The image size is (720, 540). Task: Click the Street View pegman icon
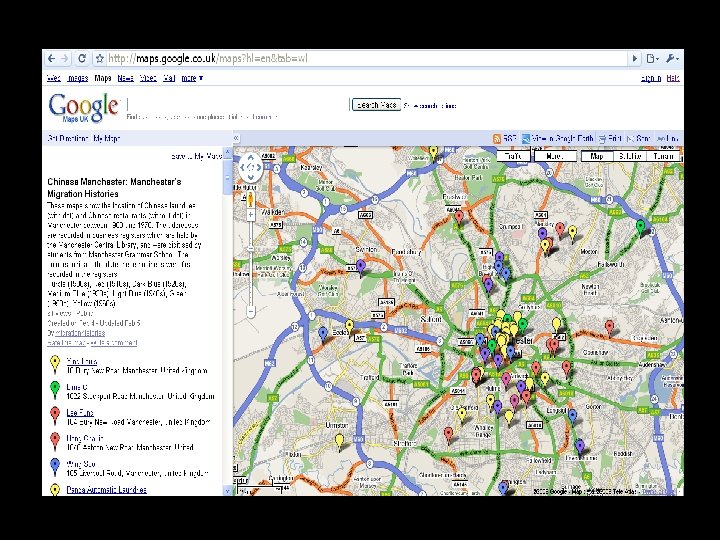pyautogui.click(x=251, y=200)
